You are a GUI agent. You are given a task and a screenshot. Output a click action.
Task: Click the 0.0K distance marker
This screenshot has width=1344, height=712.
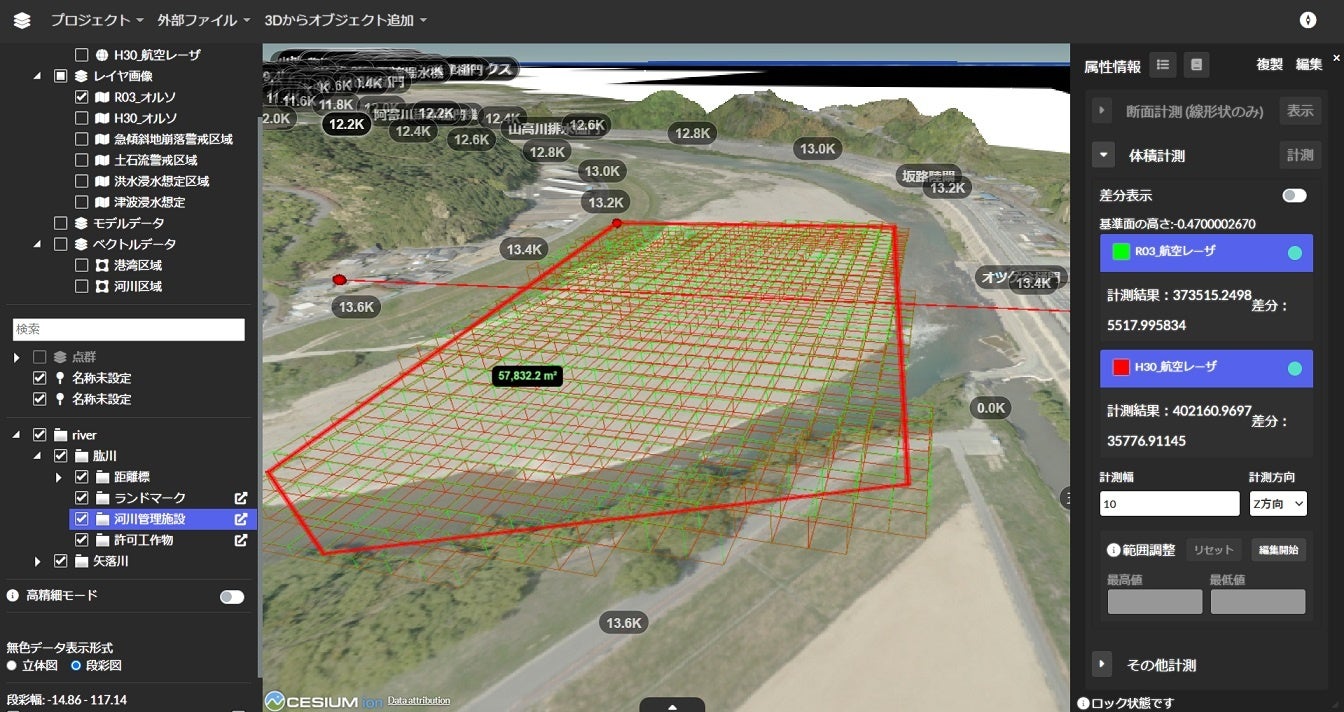click(x=991, y=408)
